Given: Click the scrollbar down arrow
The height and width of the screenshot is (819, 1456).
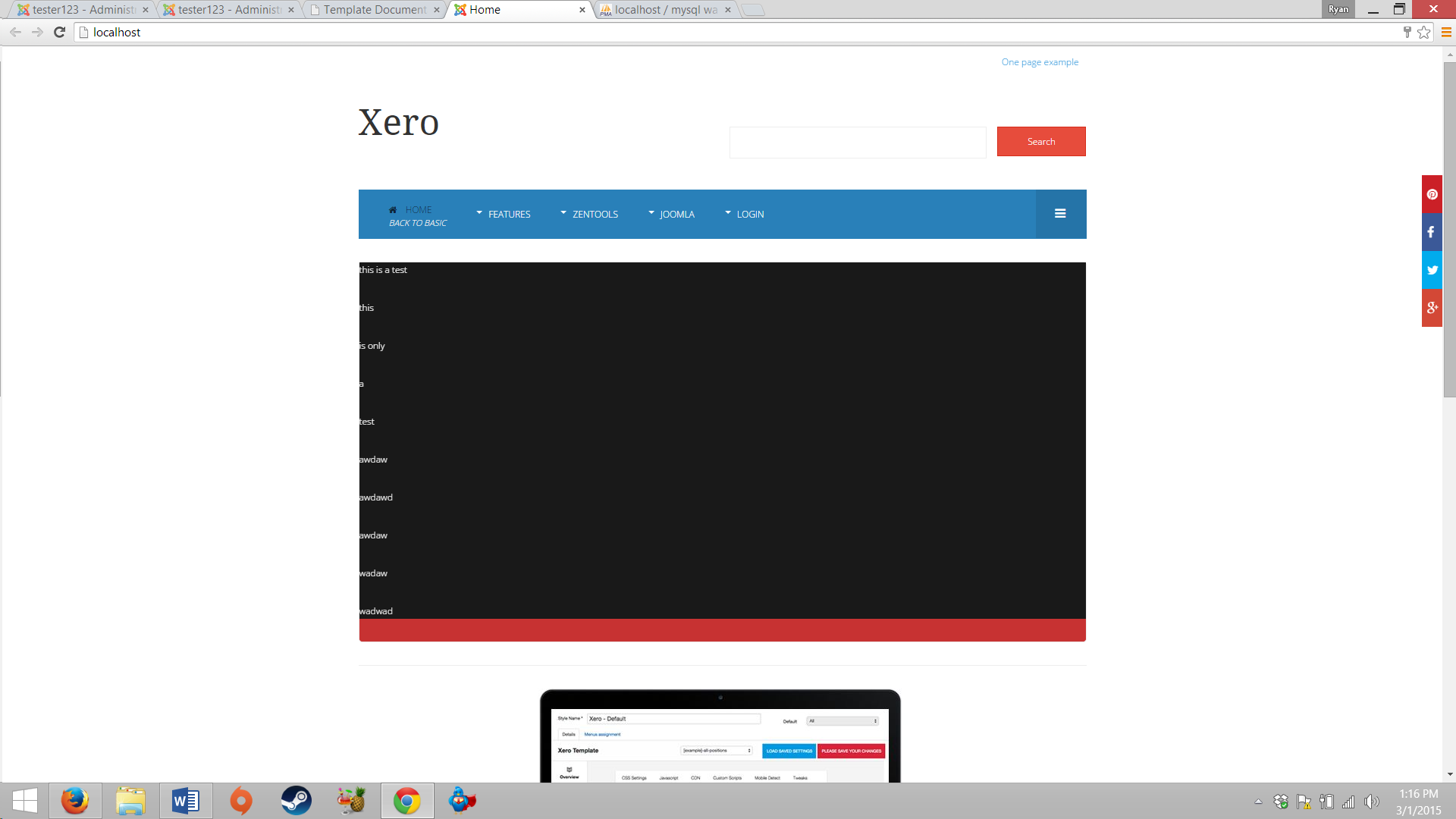Looking at the screenshot, I should pyautogui.click(x=1449, y=775).
